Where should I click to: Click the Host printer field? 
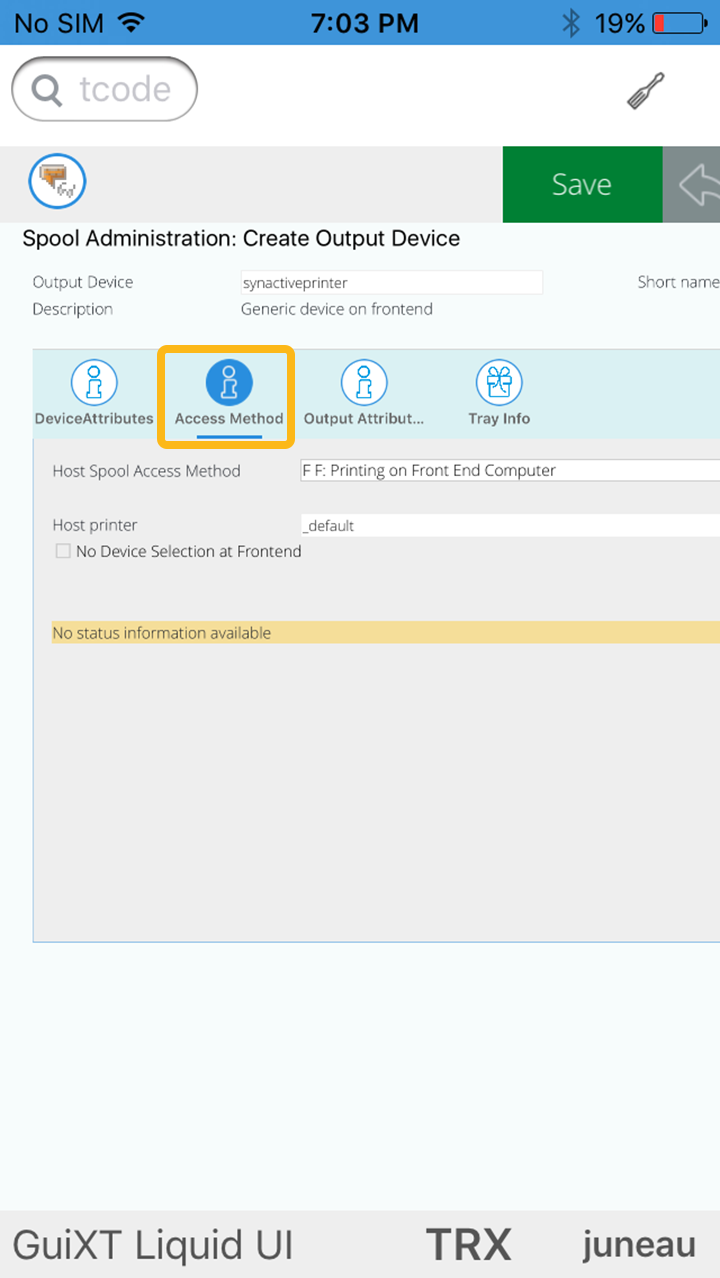510,526
